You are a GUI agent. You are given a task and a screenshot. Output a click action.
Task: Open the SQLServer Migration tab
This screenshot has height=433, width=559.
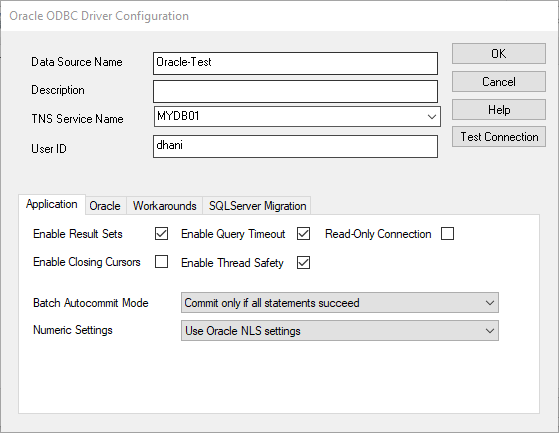coord(257,206)
